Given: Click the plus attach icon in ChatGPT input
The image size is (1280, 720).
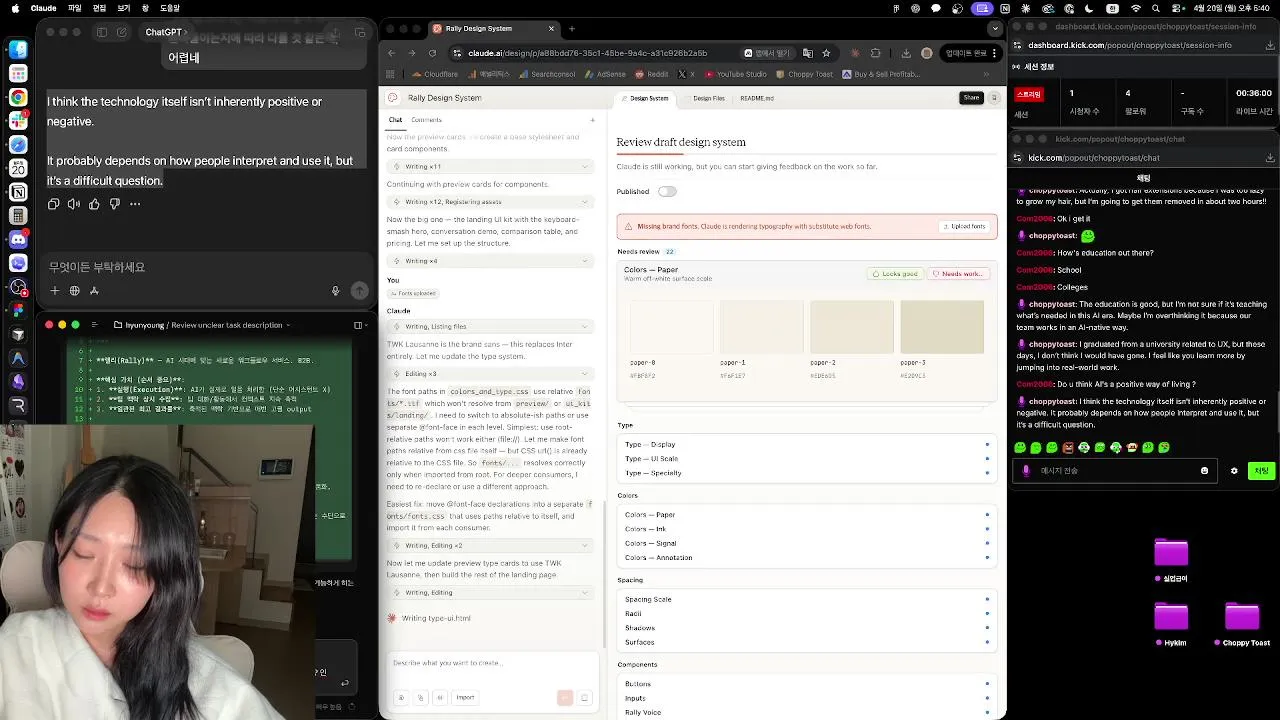Looking at the screenshot, I should click(x=54, y=291).
